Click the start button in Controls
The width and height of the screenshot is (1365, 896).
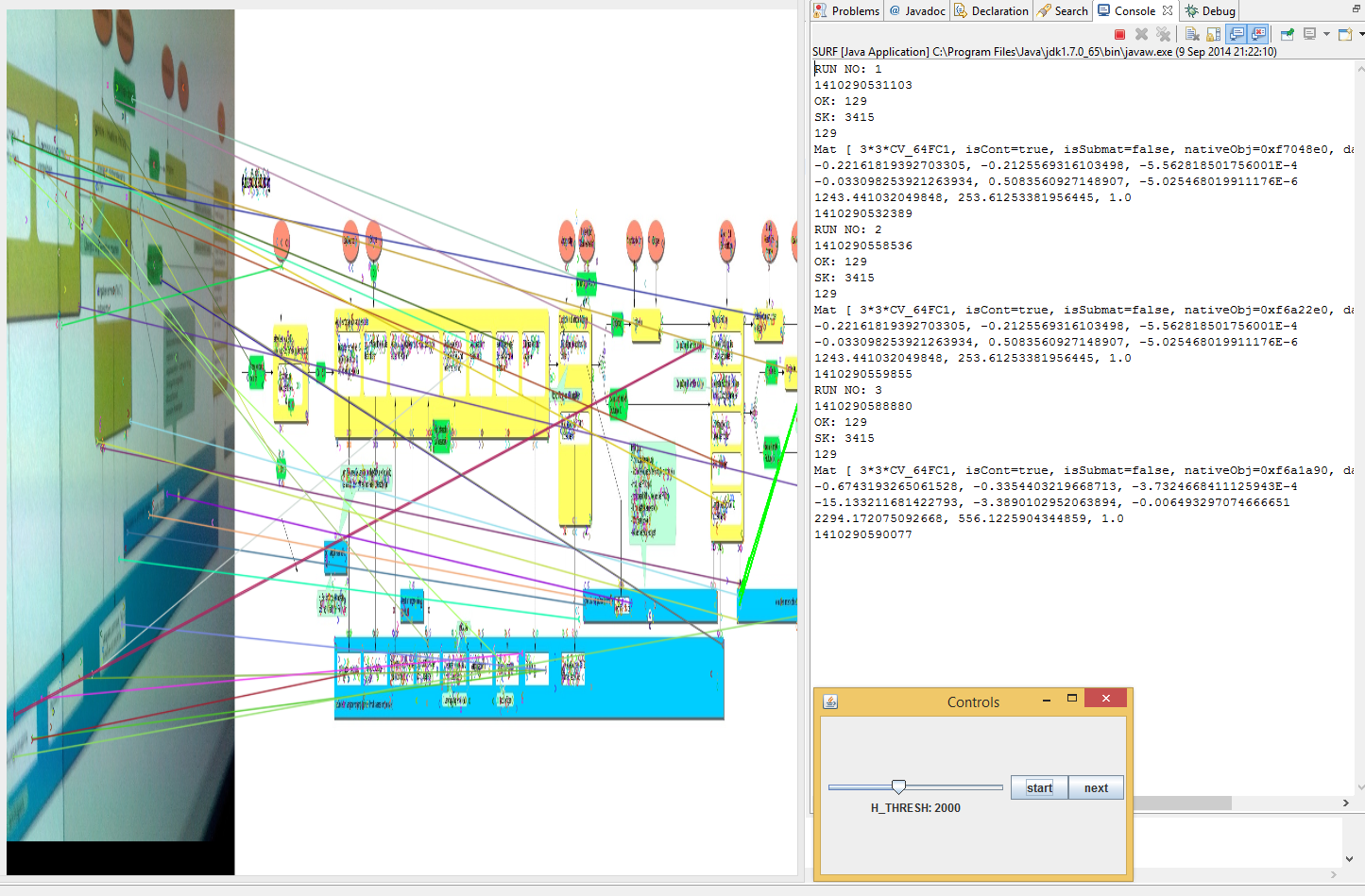[x=1039, y=787]
